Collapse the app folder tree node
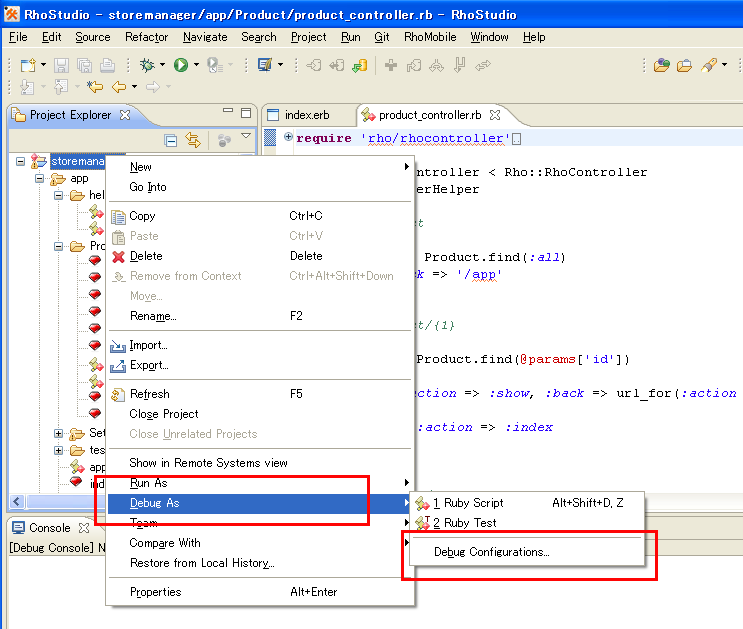This screenshot has height=629, width=743. coord(40,179)
